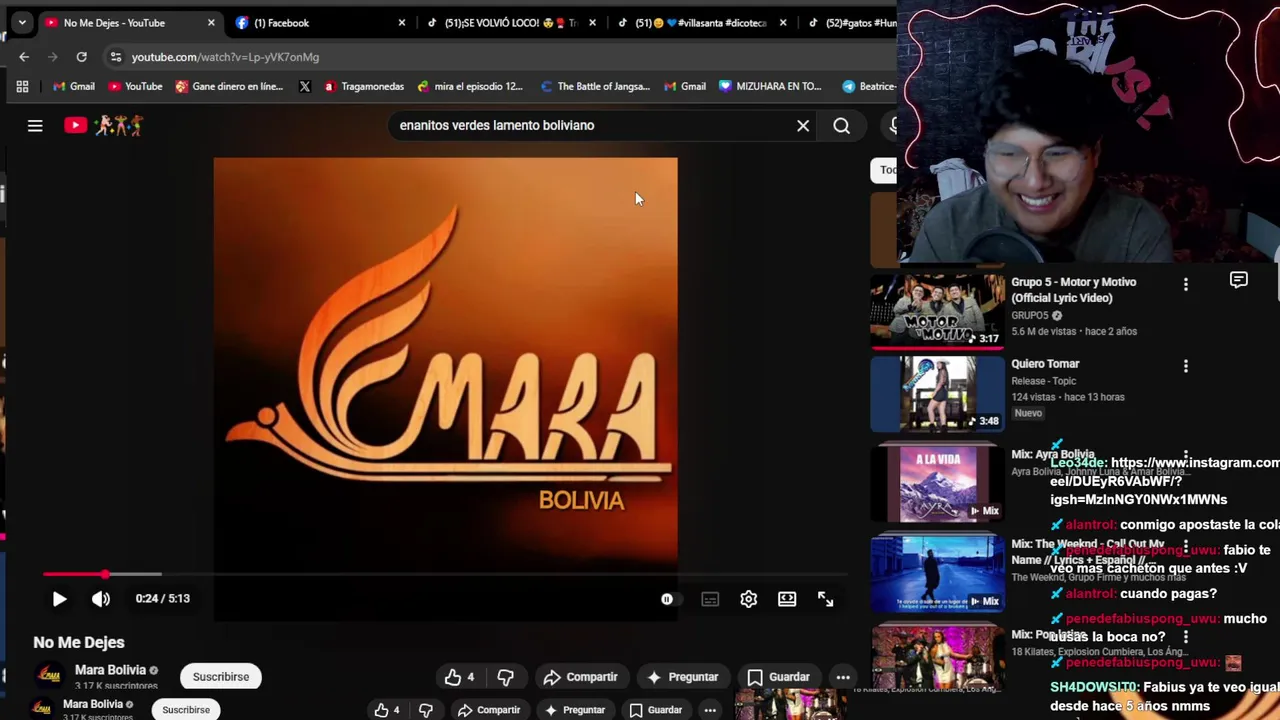Open the X (Twitter) bookmark icon
1280x720 pixels.
[305, 87]
